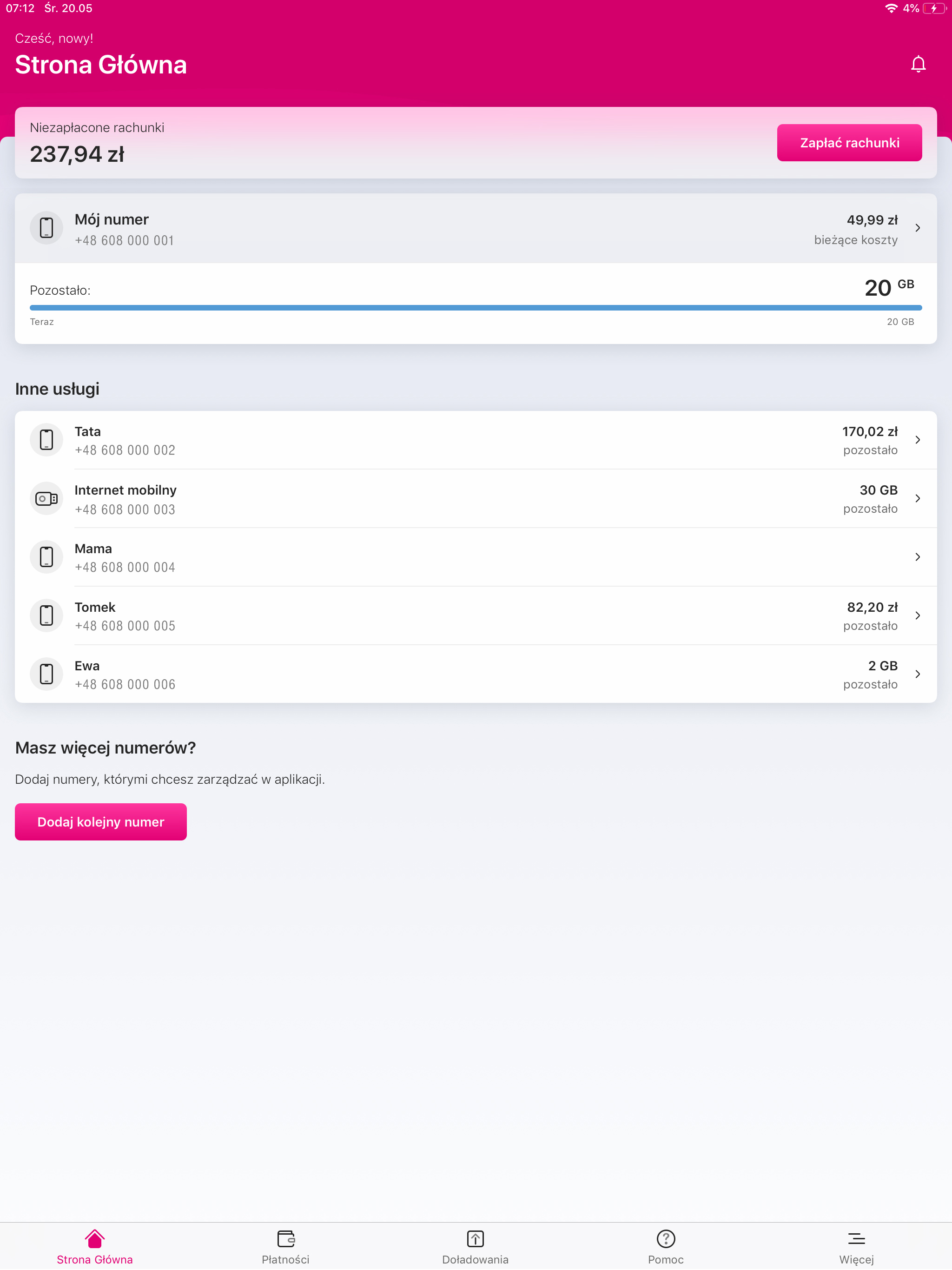Click the phone icon next to Mama
Image resolution: width=952 pixels, height=1270 pixels.
(x=46, y=557)
